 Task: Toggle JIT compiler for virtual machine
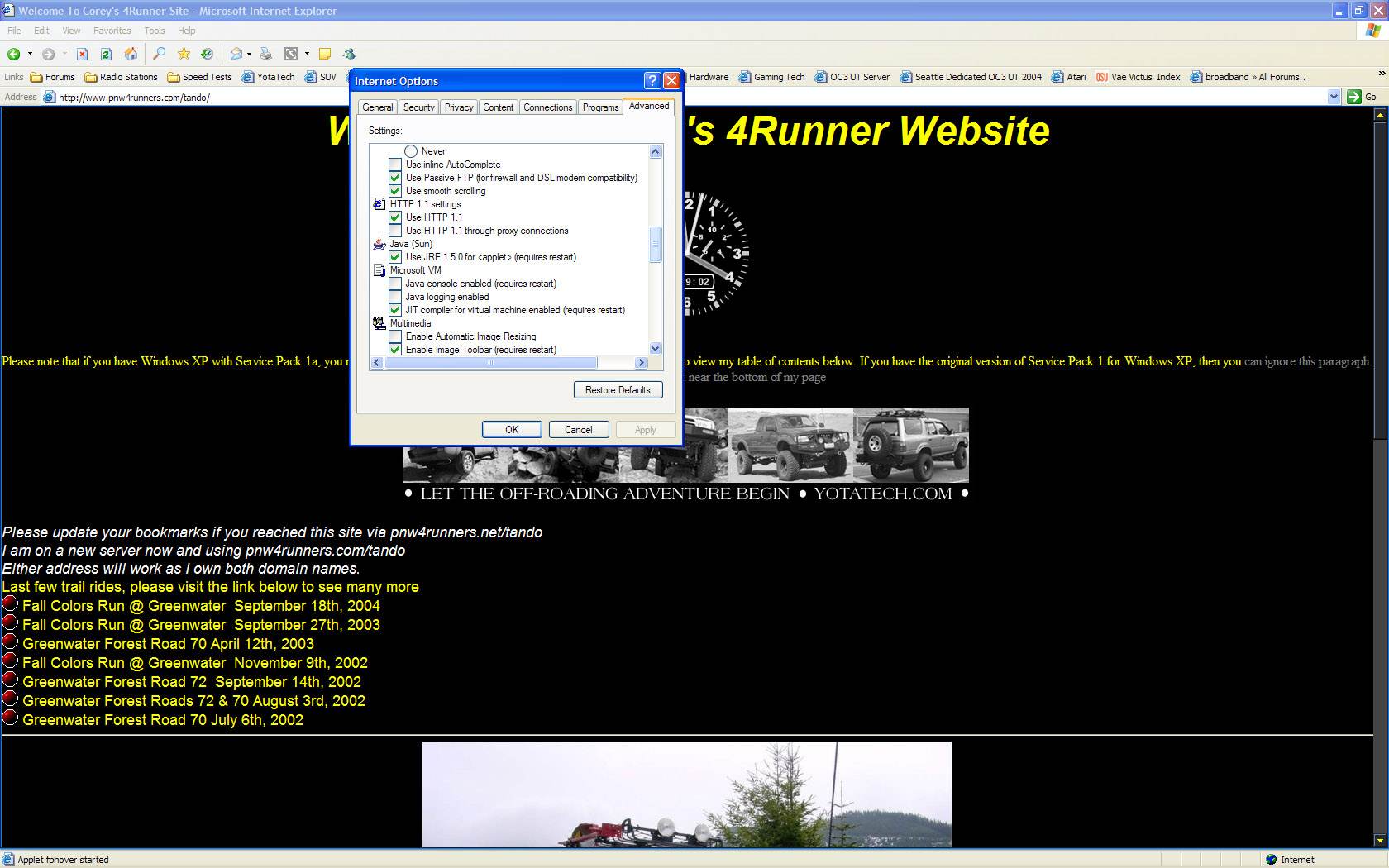click(395, 310)
